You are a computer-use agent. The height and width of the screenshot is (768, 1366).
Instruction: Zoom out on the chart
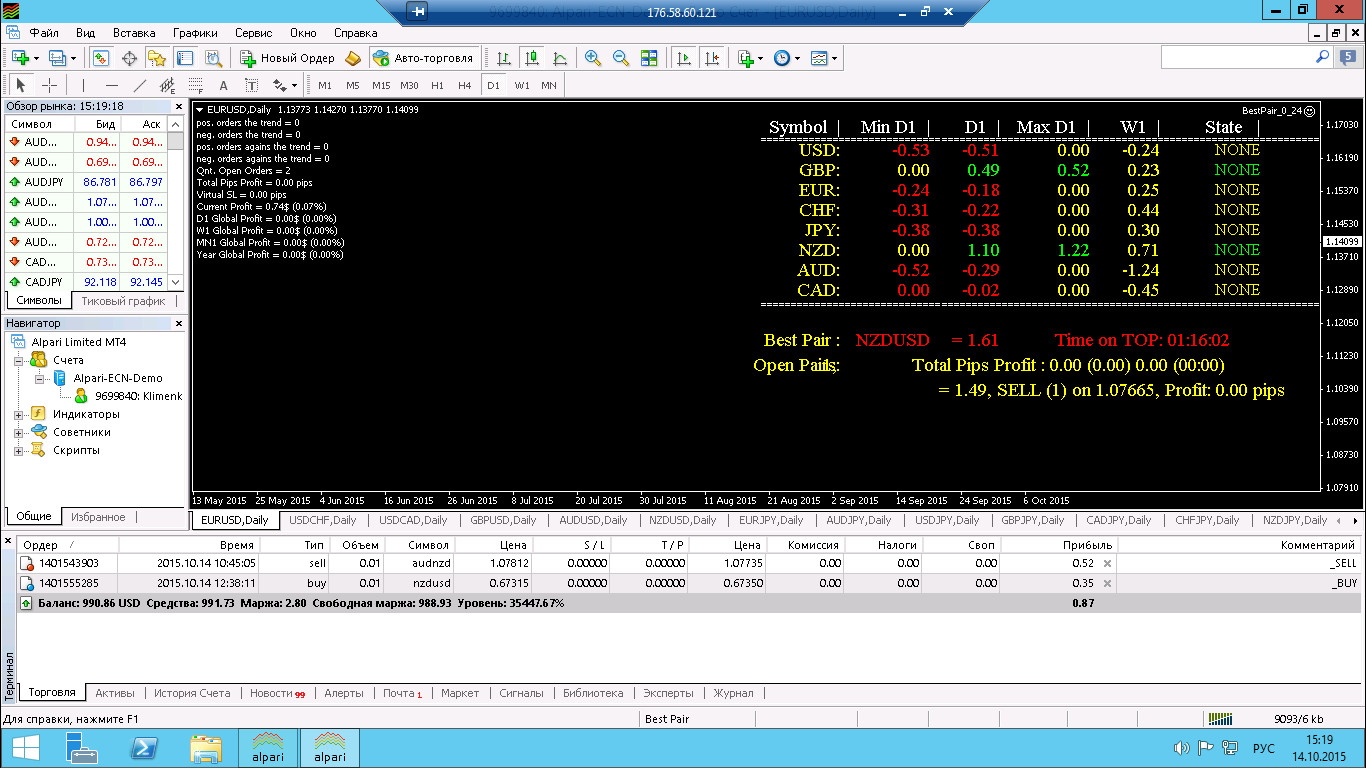point(621,59)
